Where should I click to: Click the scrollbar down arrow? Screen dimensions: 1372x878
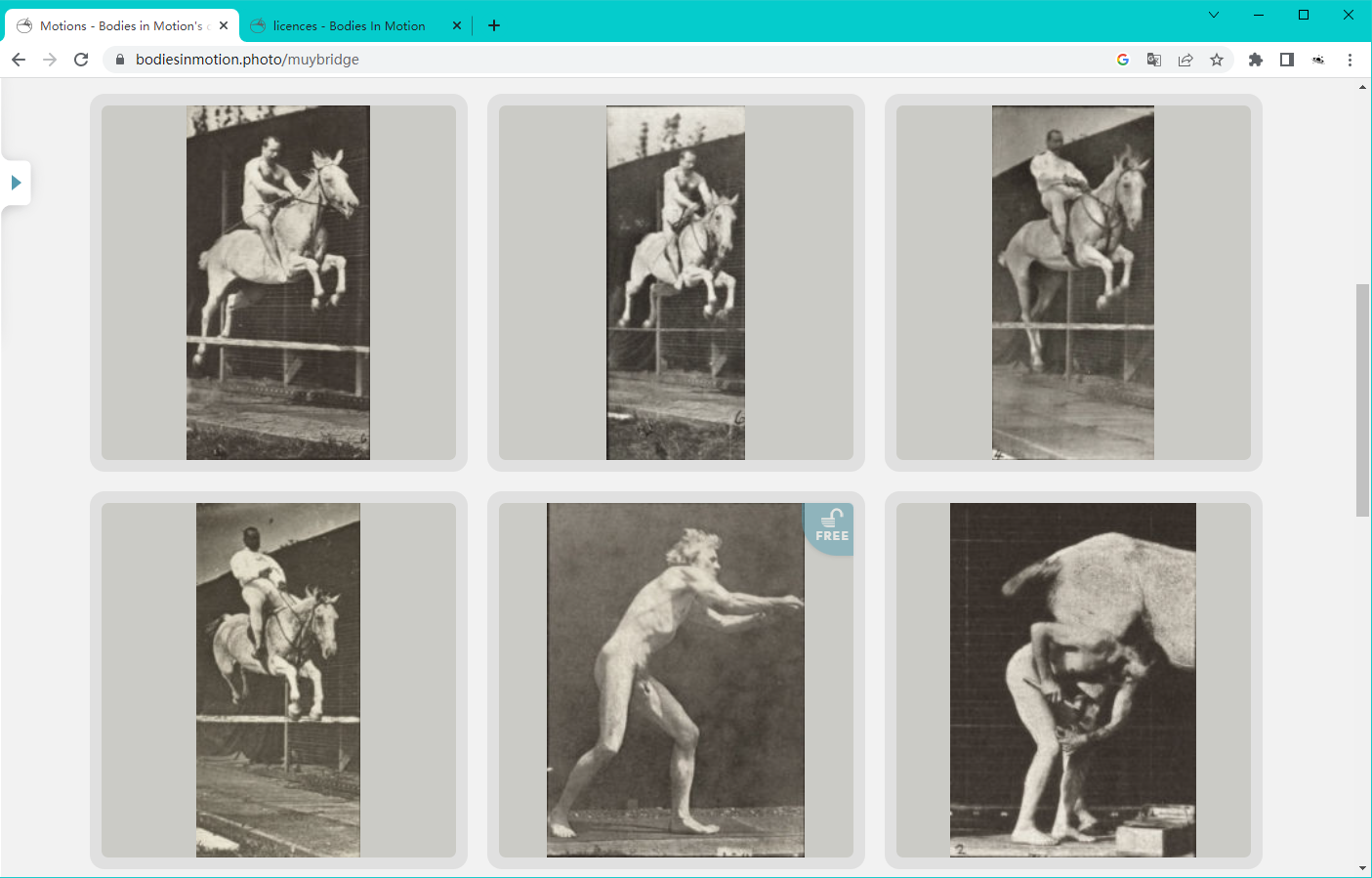(1362, 868)
